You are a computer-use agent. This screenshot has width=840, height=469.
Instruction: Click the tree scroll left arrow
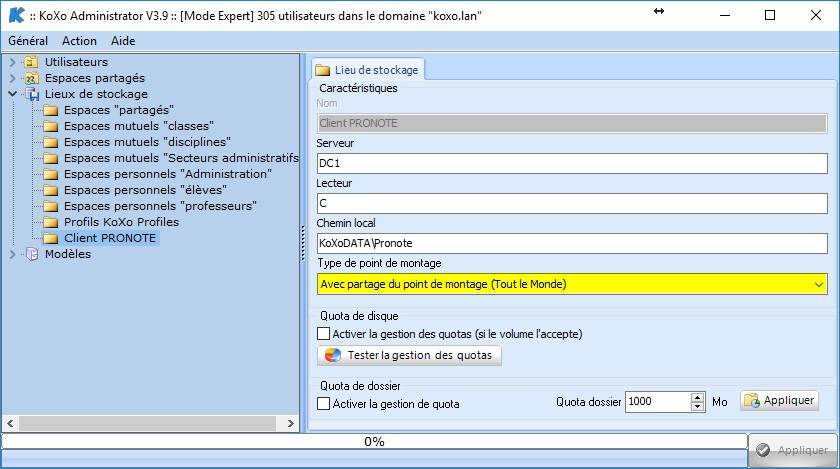10,423
